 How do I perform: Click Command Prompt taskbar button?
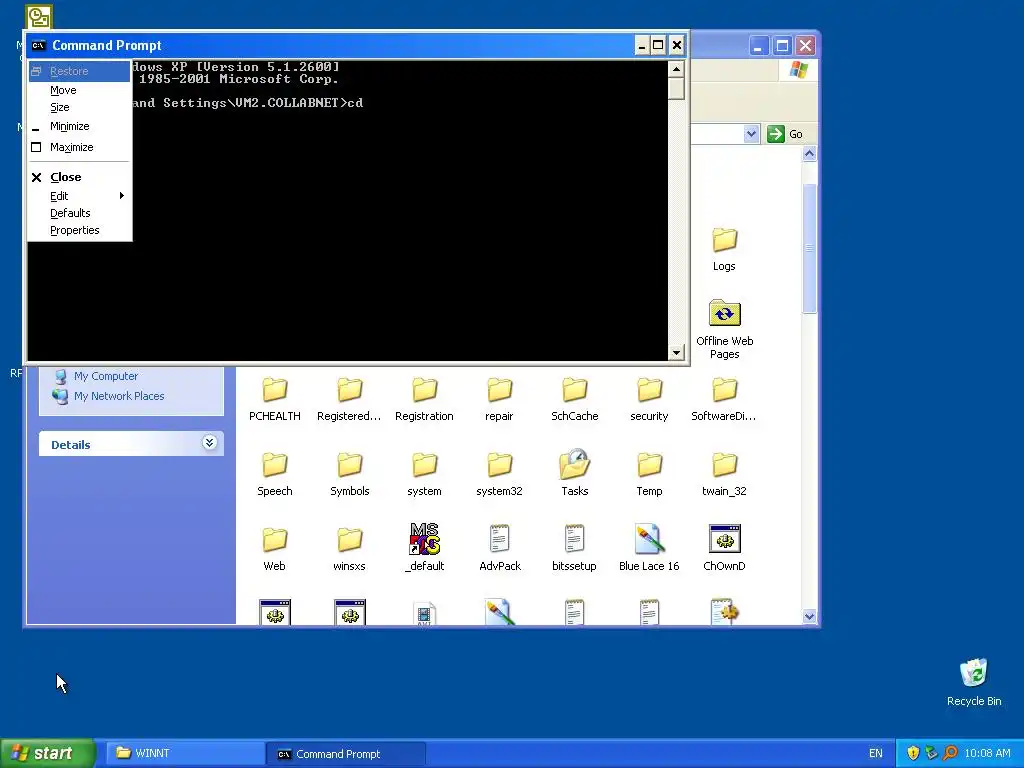(346, 754)
